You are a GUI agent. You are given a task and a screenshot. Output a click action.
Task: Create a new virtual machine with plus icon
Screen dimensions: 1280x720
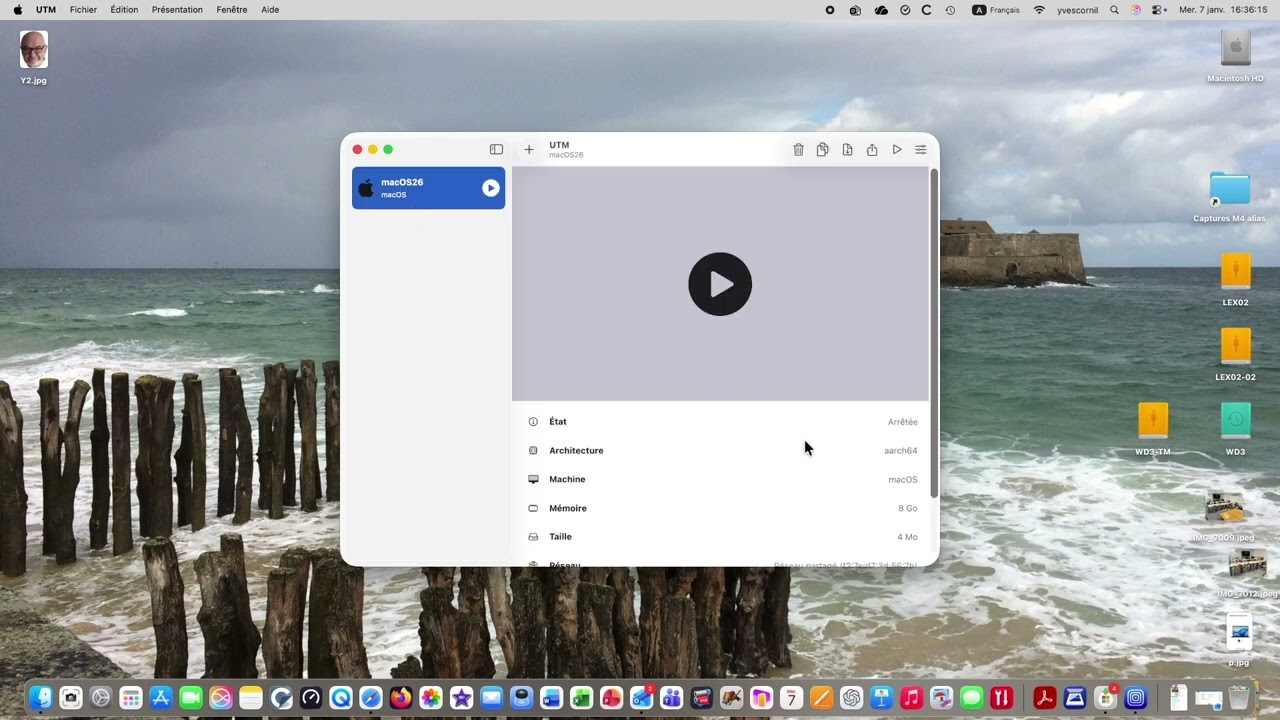pyautogui.click(x=529, y=149)
